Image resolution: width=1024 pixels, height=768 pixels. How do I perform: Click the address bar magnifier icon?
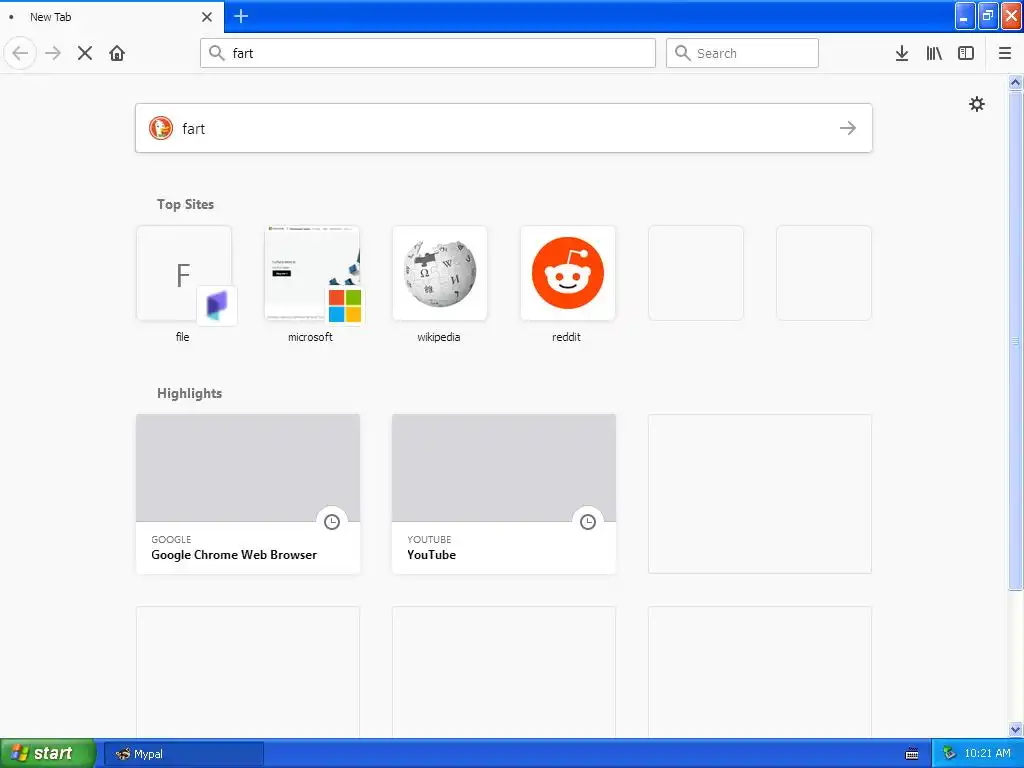(217, 53)
